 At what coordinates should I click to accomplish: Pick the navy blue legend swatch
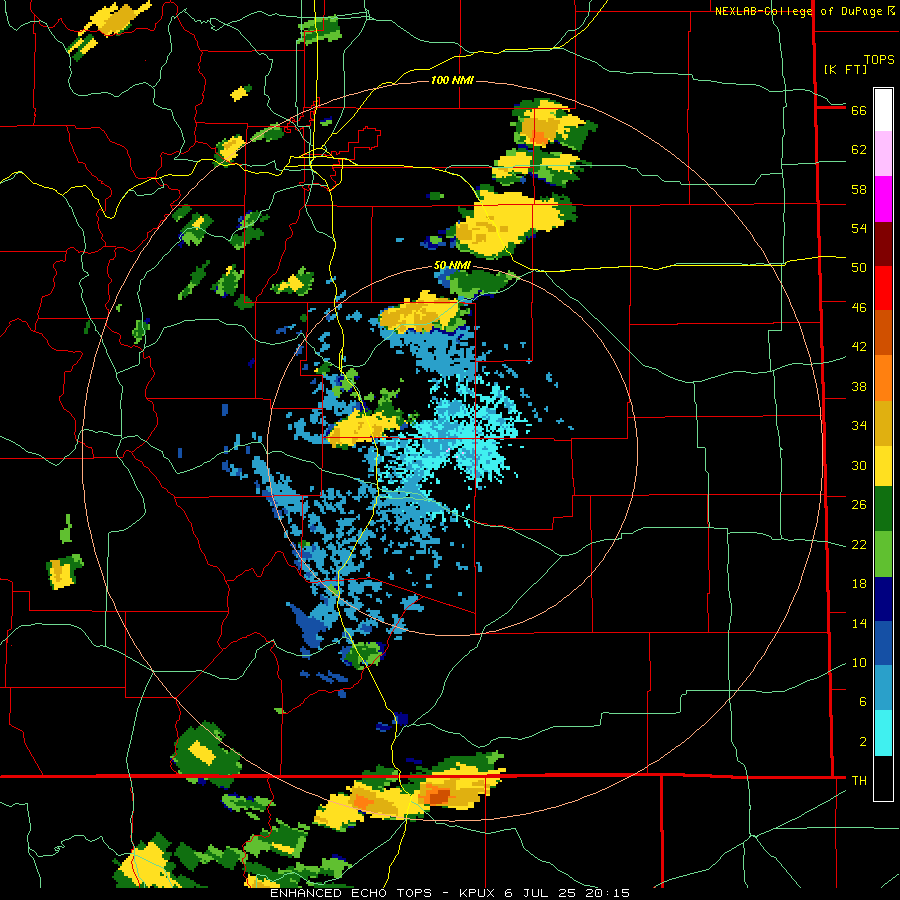click(883, 599)
